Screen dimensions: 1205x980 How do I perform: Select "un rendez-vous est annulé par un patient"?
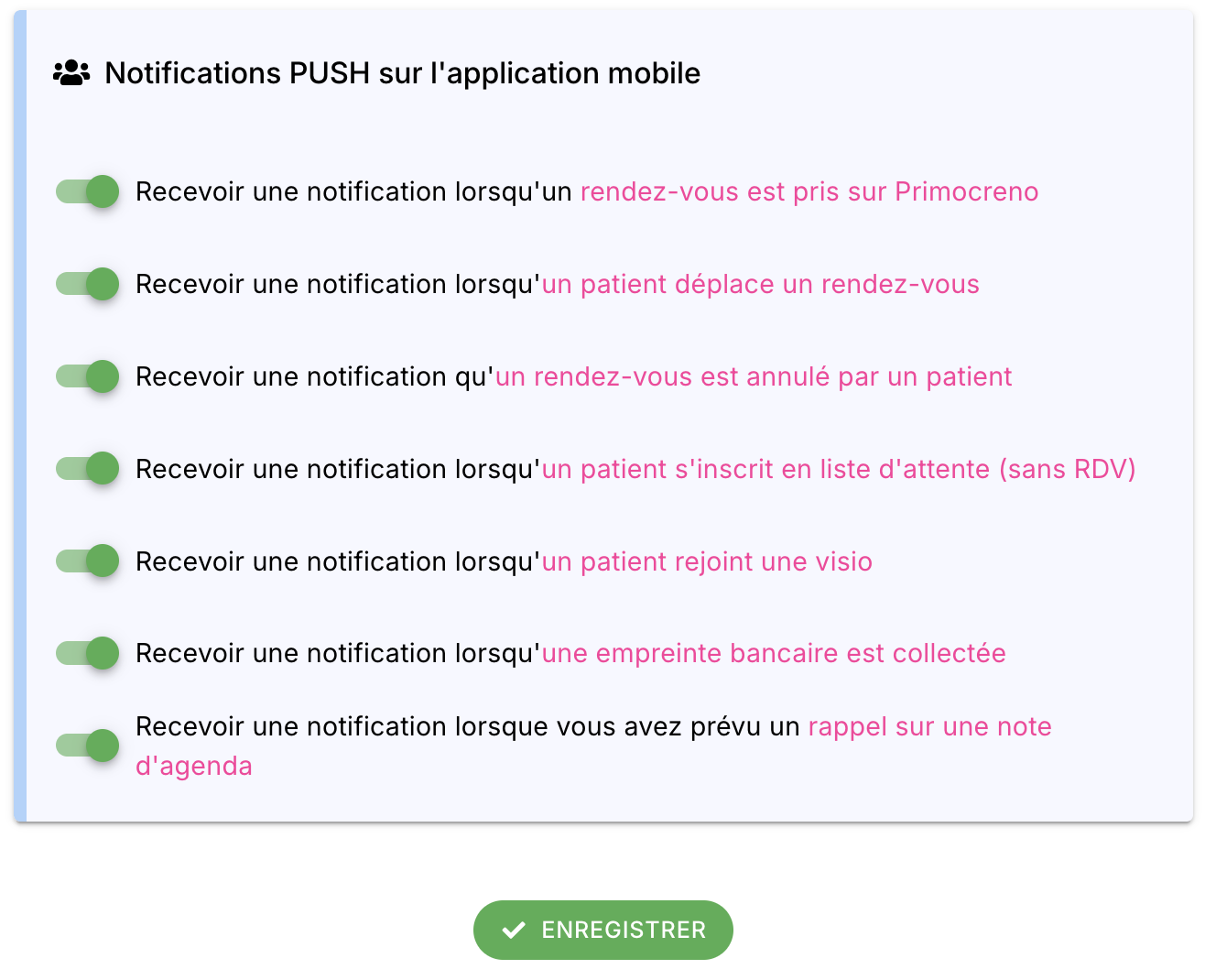tap(754, 377)
